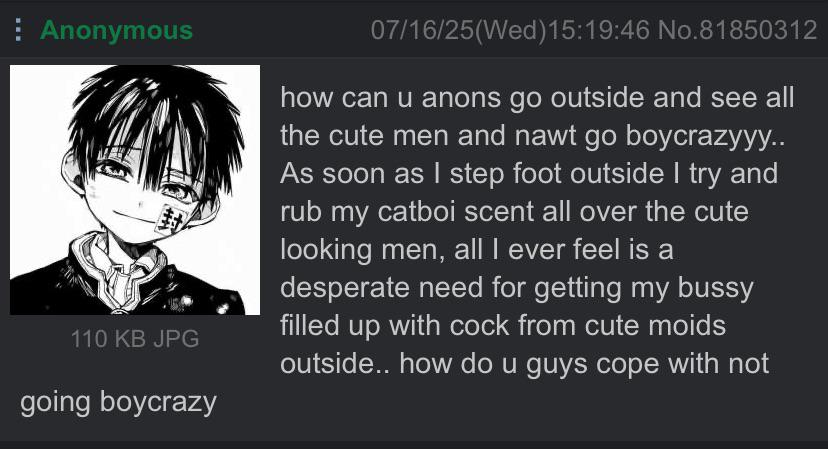The image size is (828, 449).
Task: Click post number 81850312 to quote it
Action: (x=758, y=30)
